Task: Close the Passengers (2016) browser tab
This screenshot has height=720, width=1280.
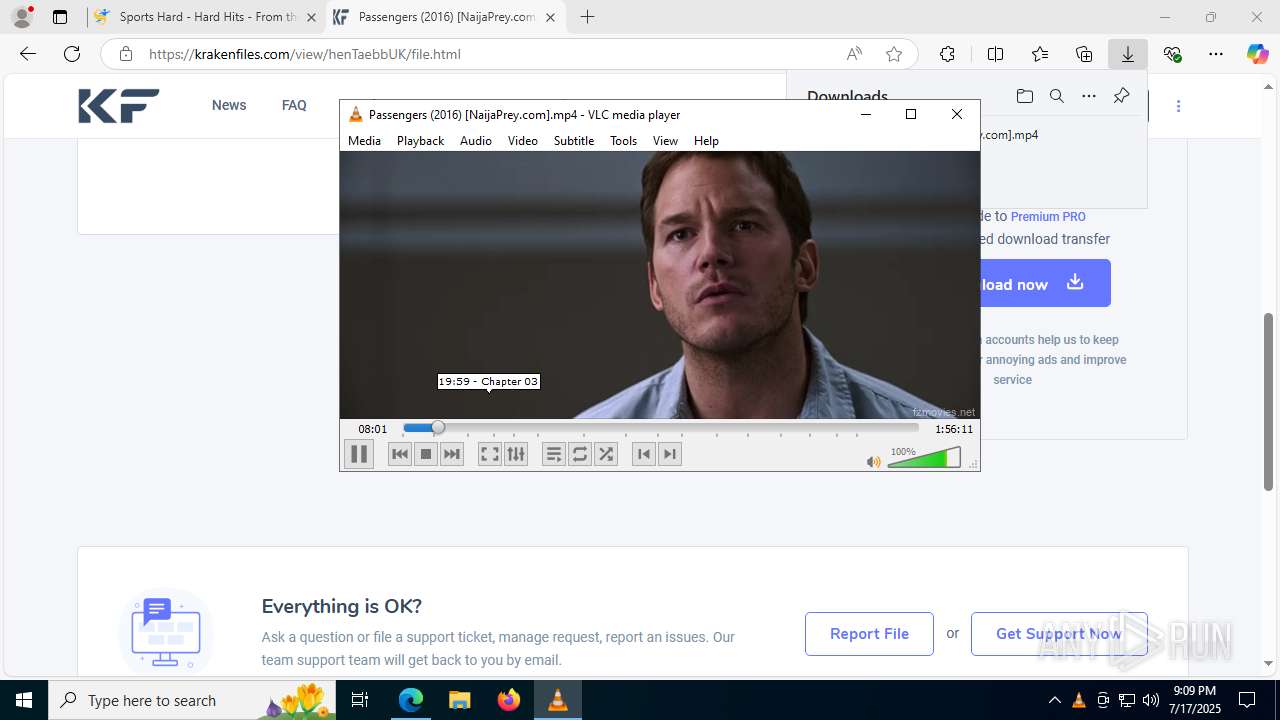Action: pyautogui.click(x=550, y=17)
